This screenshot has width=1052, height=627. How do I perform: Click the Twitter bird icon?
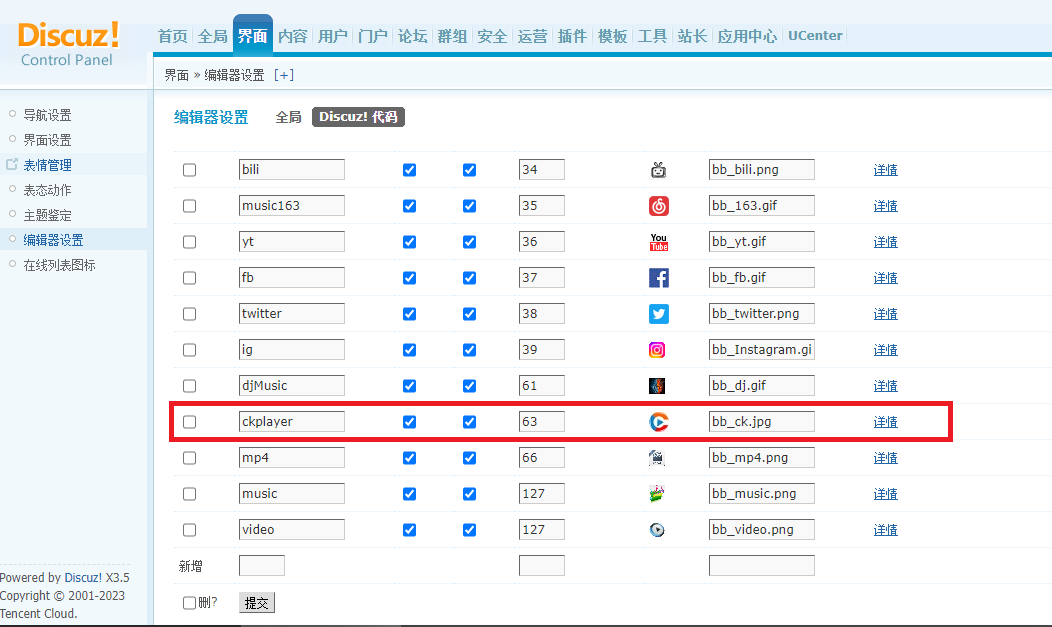pyautogui.click(x=658, y=314)
